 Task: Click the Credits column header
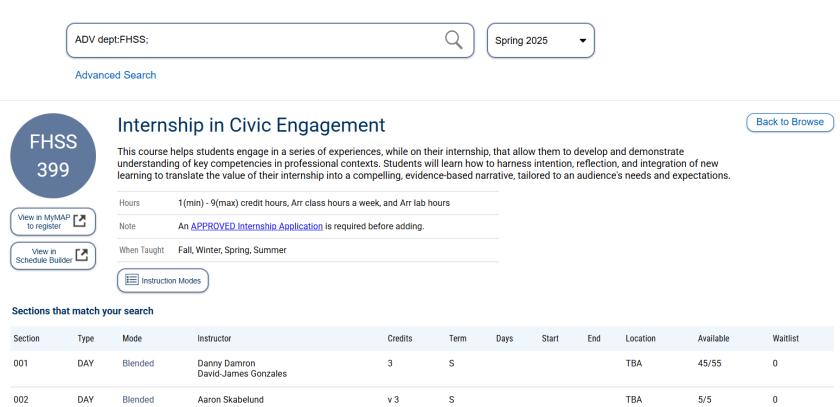point(400,339)
